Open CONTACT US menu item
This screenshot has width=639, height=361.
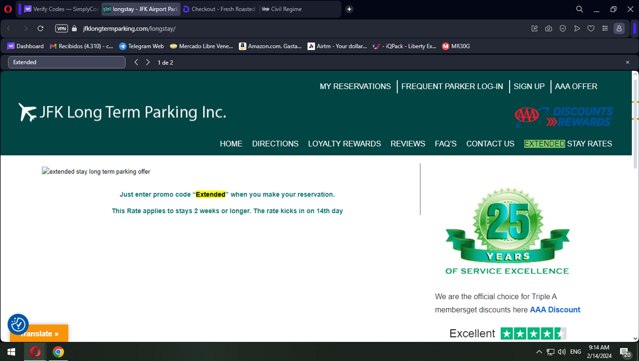(x=490, y=144)
